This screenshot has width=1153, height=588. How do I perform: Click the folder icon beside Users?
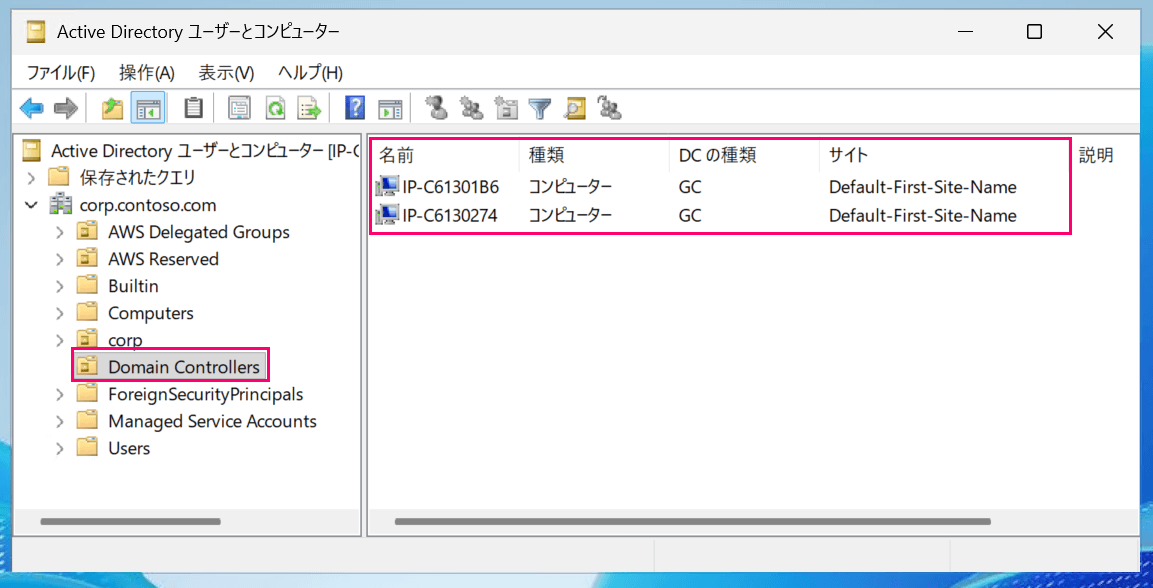click(88, 448)
